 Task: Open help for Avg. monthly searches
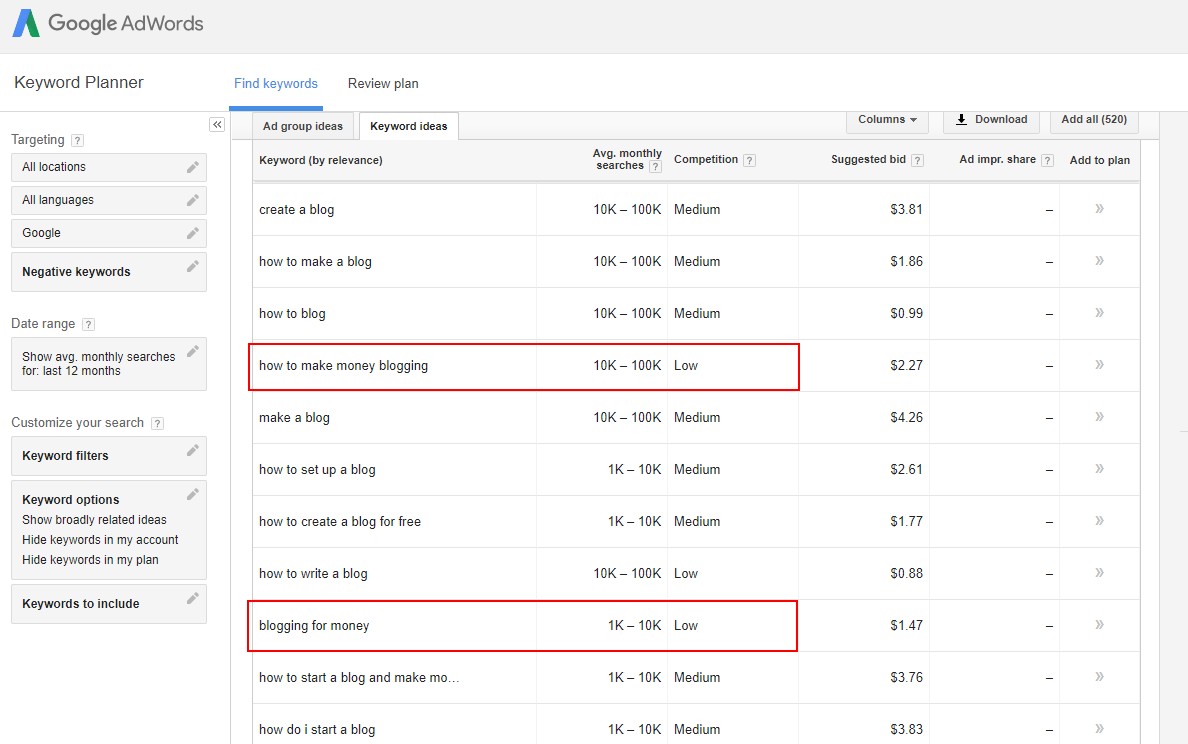point(655,167)
